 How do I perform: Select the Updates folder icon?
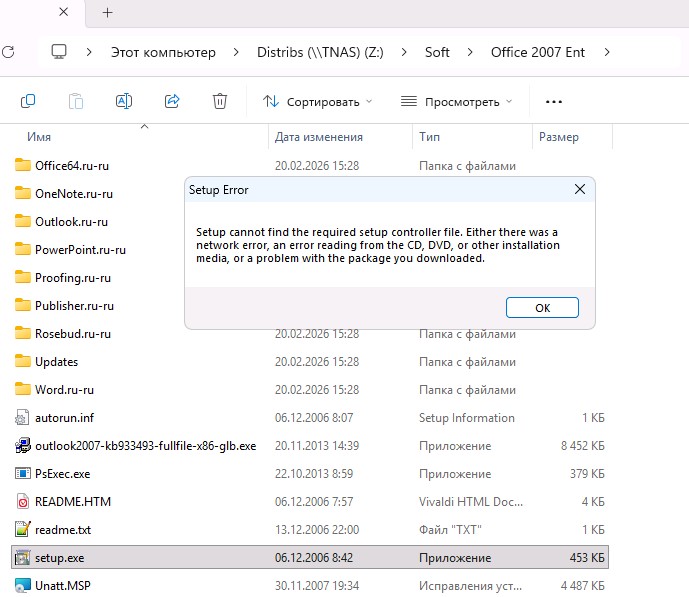pyautogui.click(x=23, y=361)
